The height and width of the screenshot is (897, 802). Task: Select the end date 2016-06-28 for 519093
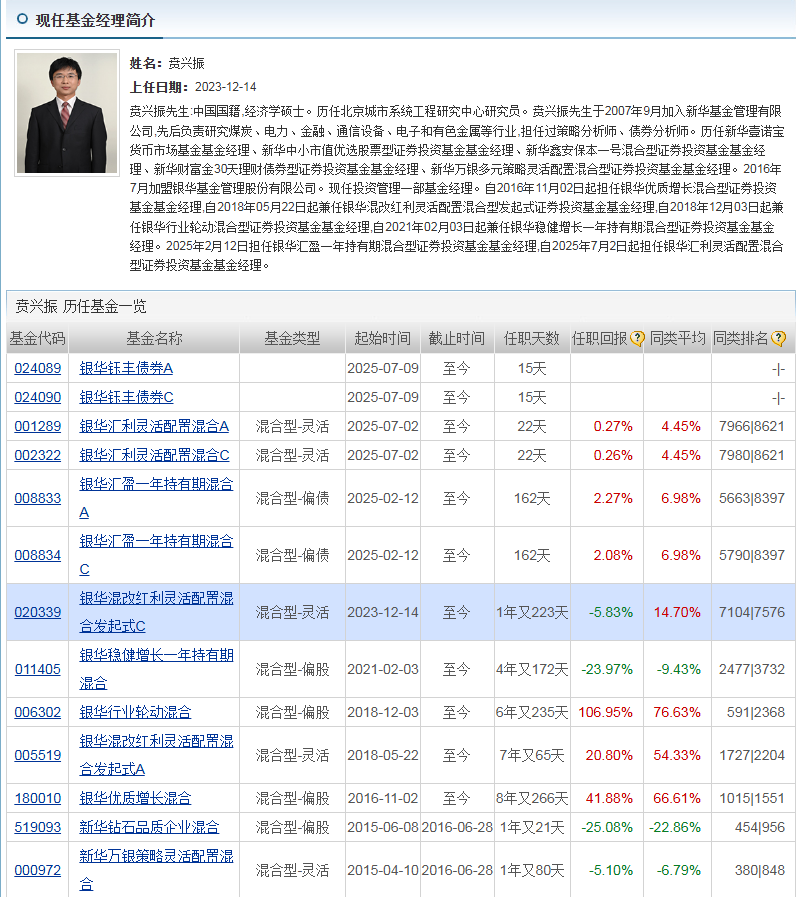pyautogui.click(x=457, y=828)
